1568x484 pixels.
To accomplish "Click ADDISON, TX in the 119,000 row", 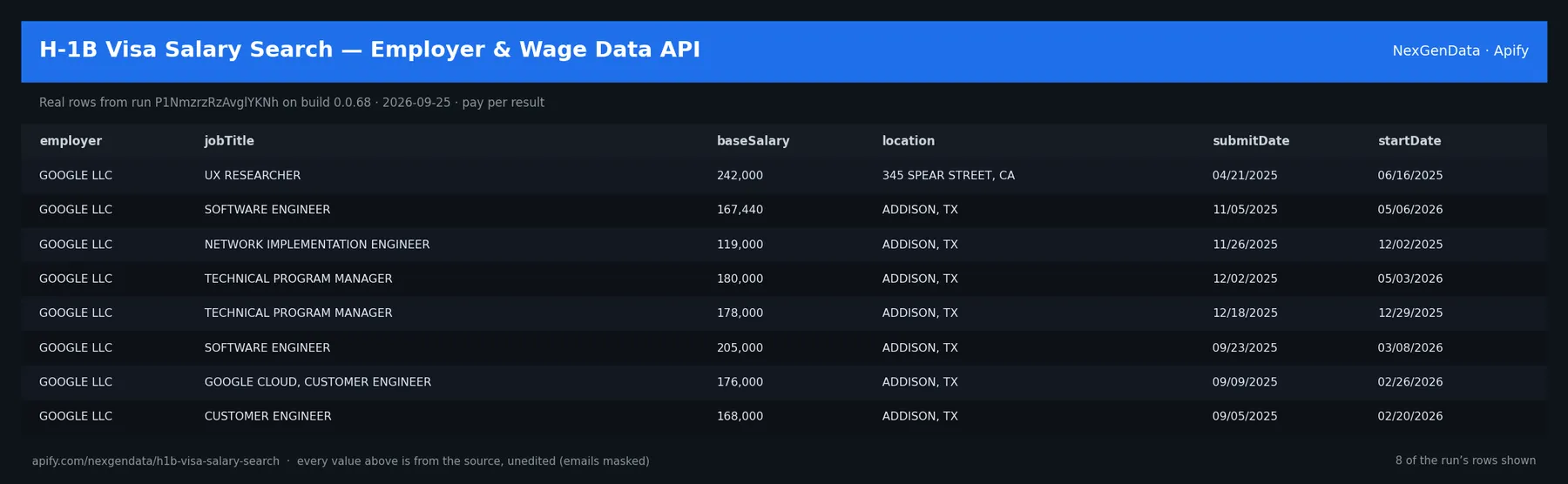I will [920, 245].
